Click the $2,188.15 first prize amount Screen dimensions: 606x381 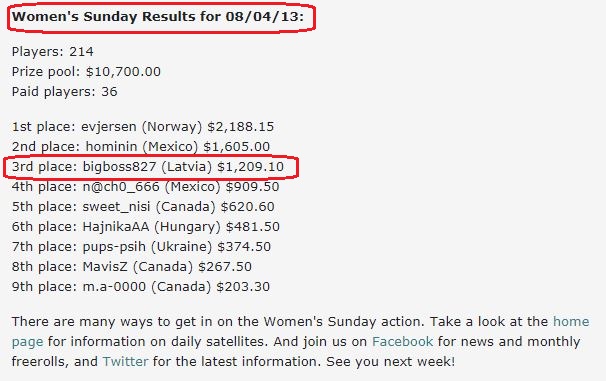pyautogui.click(x=241, y=127)
